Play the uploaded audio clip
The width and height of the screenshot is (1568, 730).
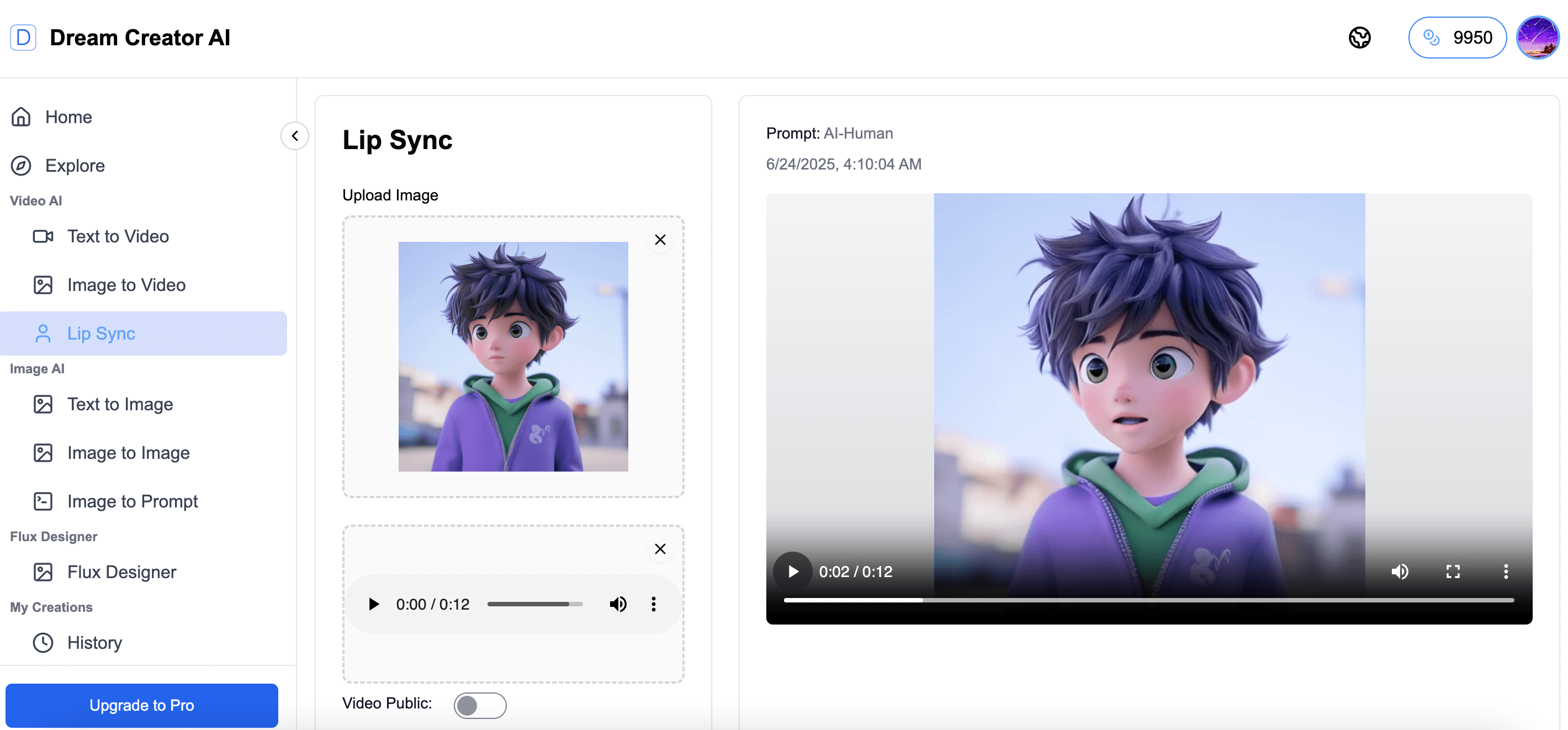tap(374, 604)
